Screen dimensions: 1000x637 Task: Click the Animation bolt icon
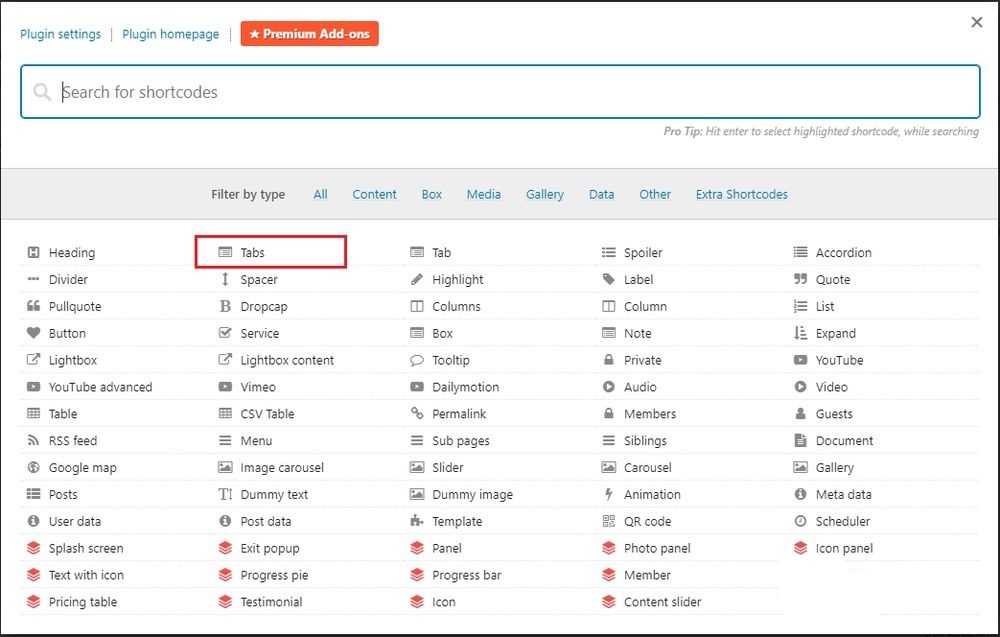609,495
